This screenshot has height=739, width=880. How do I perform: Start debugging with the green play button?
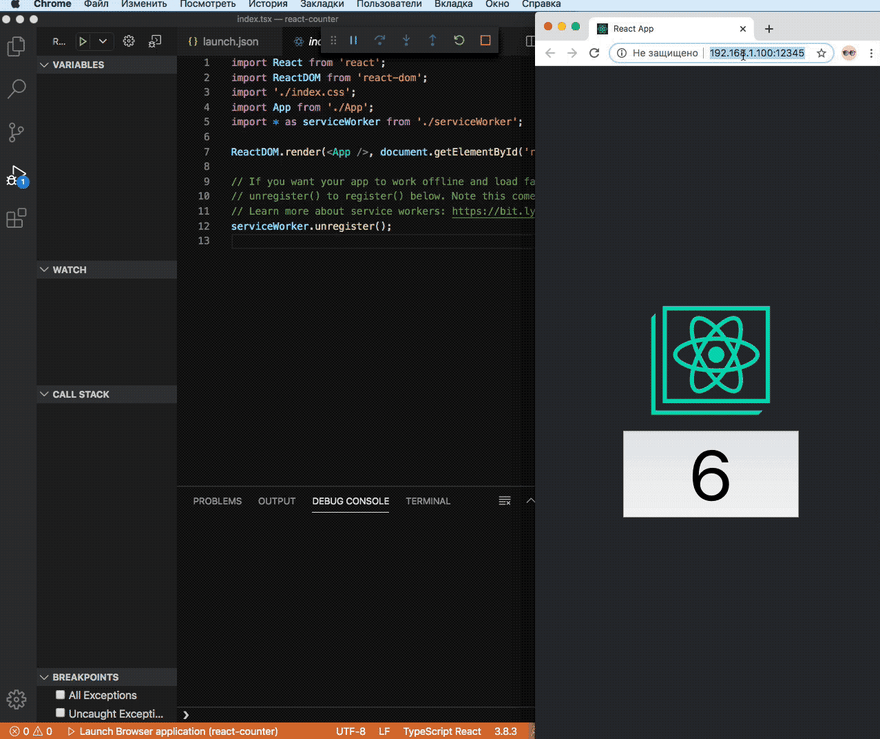click(82, 41)
